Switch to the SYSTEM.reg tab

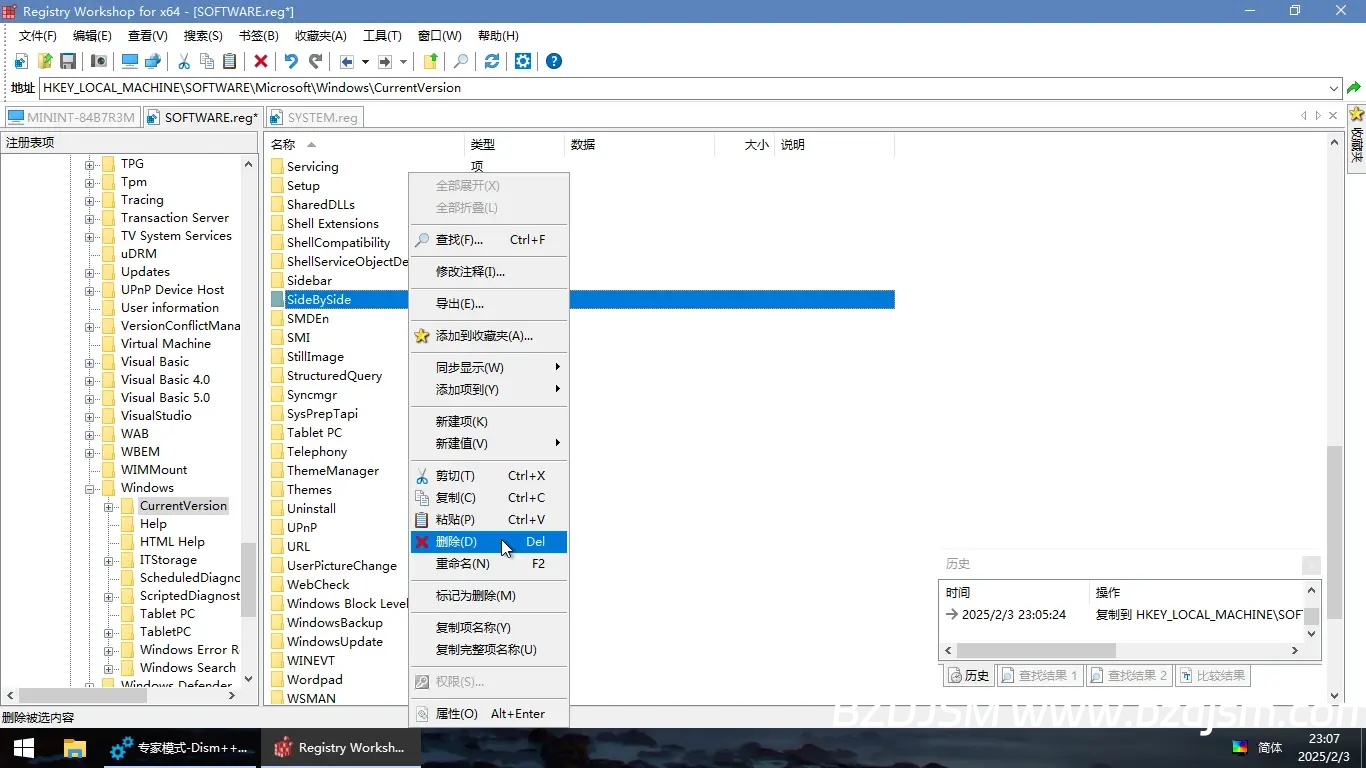pos(315,117)
